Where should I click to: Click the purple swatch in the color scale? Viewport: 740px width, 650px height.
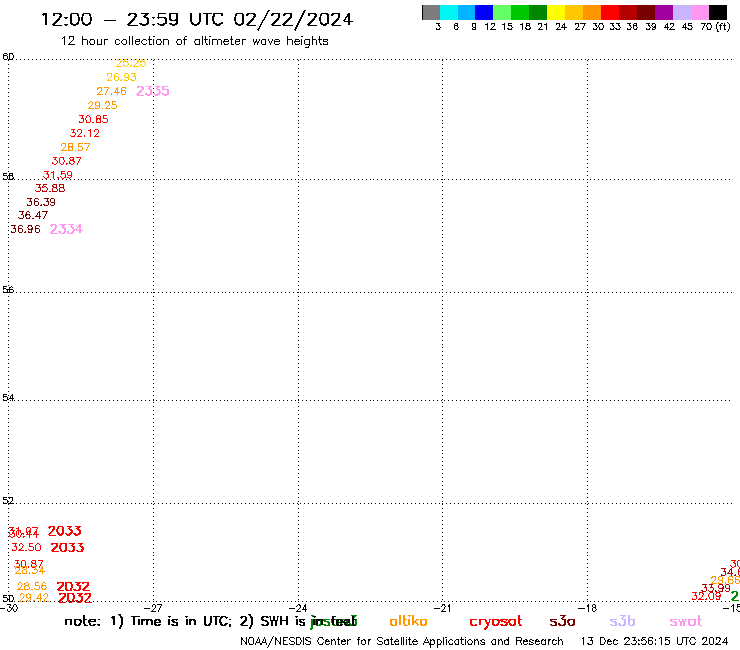(664, 12)
